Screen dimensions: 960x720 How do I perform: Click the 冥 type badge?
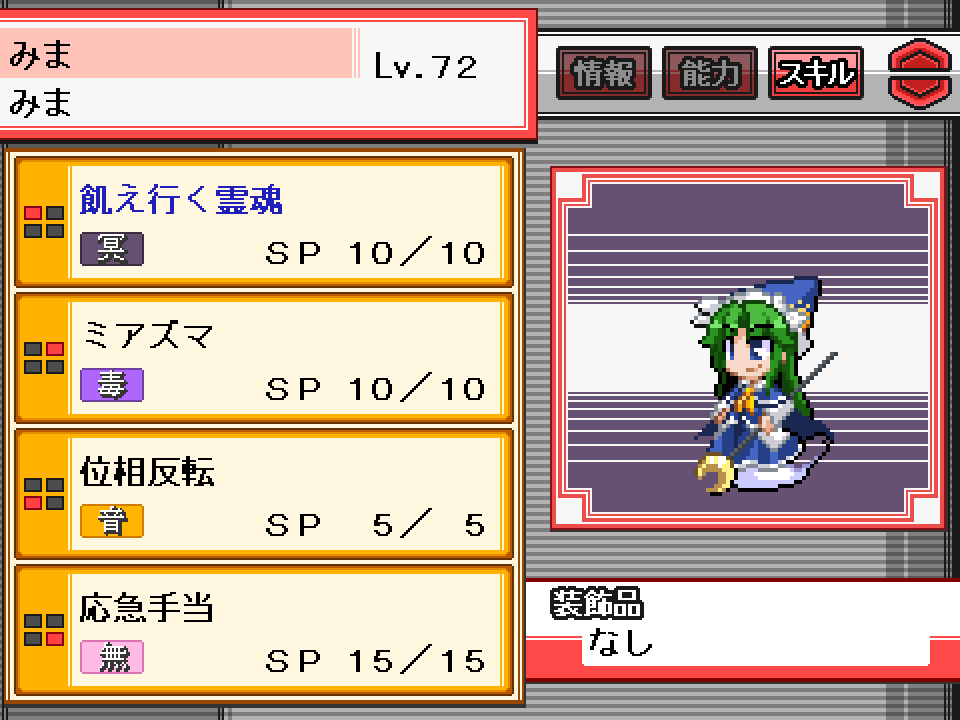tap(112, 249)
